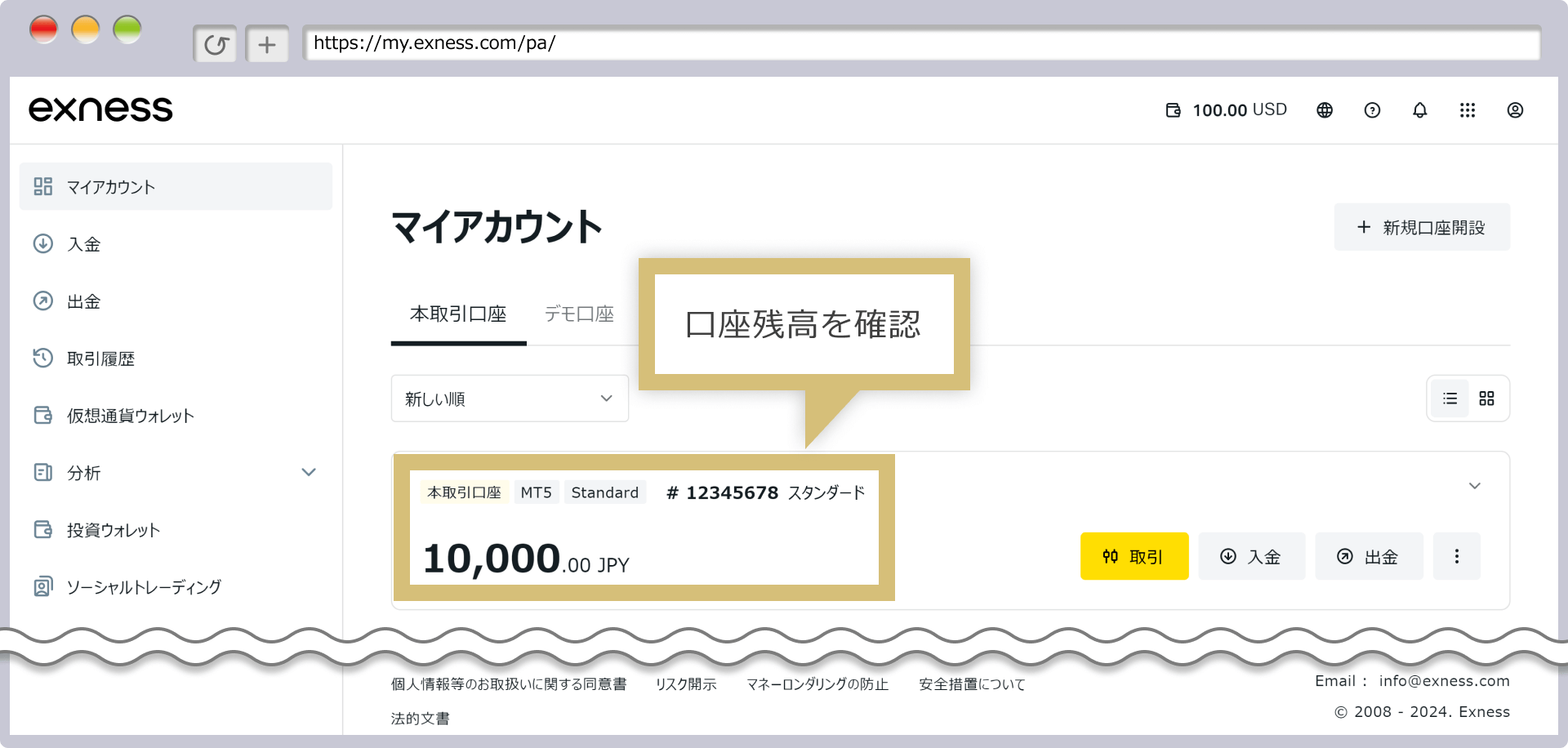This screenshot has height=748, width=1568.
Task: Click the 出金 button on the account card
Action: (1370, 556)
